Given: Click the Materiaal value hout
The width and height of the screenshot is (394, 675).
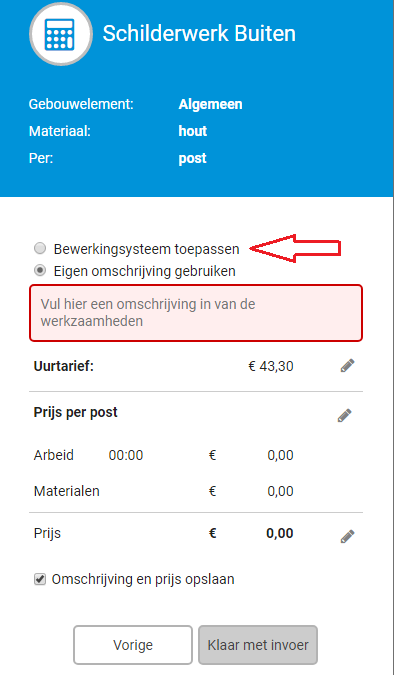Looking at the screenshot, I should (x=193, y=131).
